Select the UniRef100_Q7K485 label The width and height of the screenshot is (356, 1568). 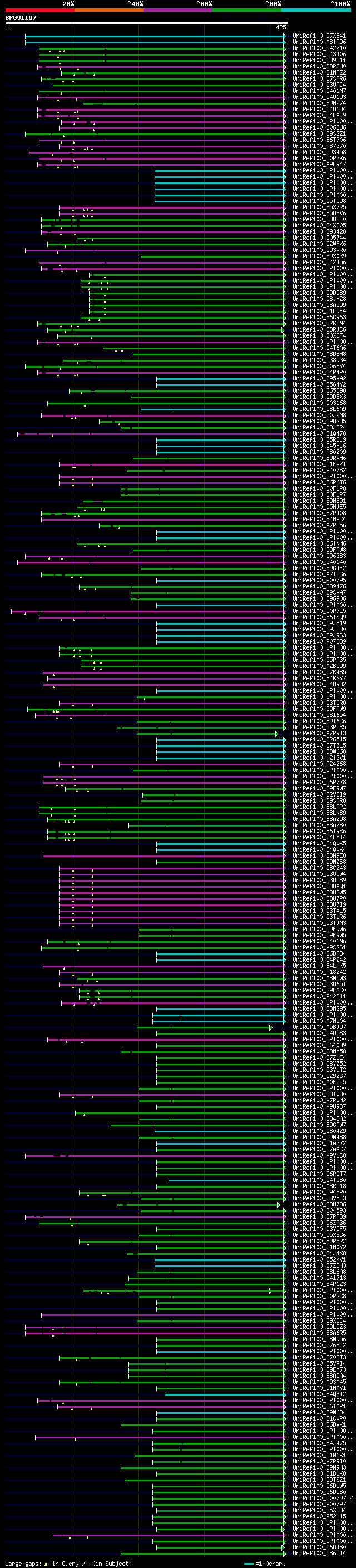pos(319,672)
